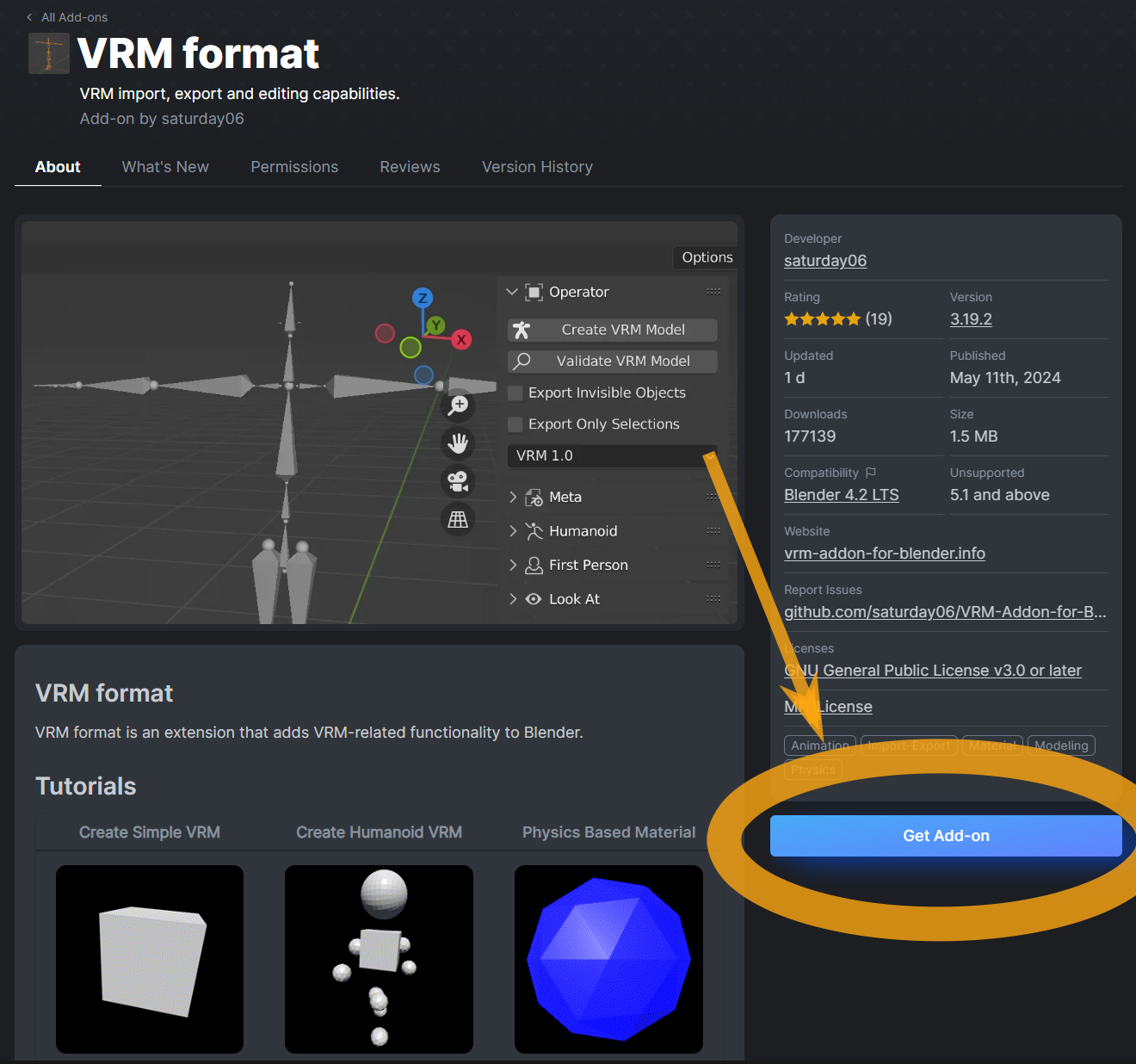The image size is (1136, 1064).
Task: Enable Export Invisible Objects checkbox
Action: (516, 393)
